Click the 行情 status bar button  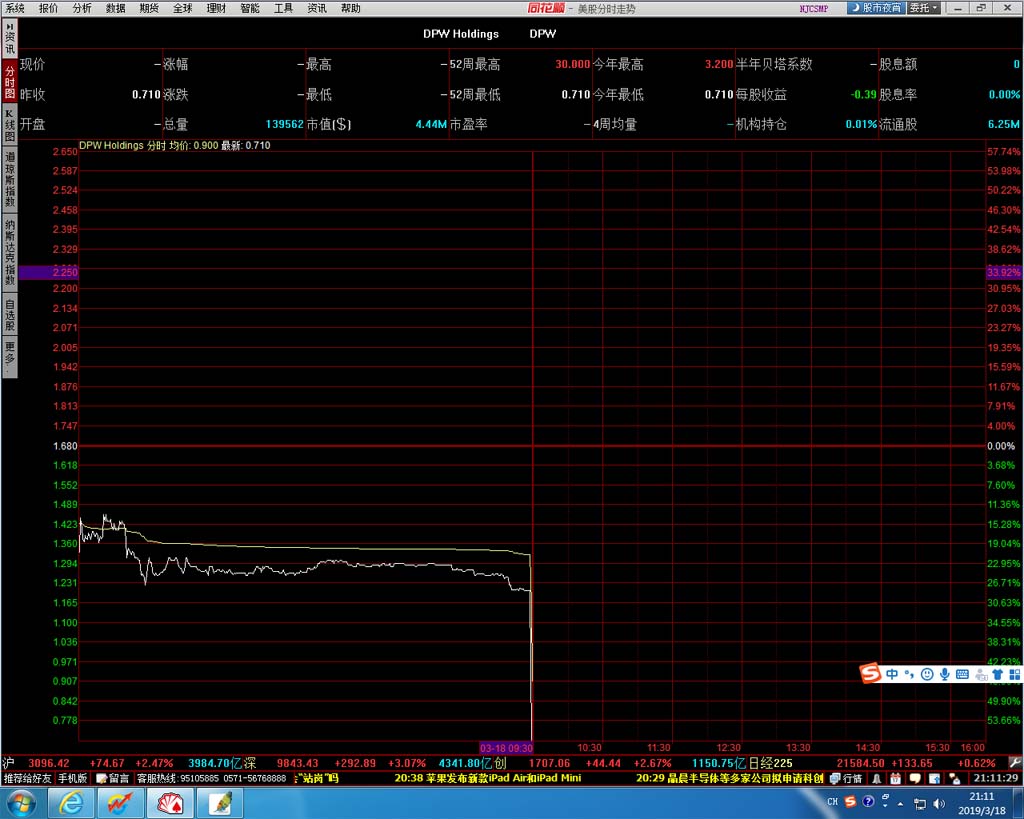pyautogui.click(x=846, y=779)
